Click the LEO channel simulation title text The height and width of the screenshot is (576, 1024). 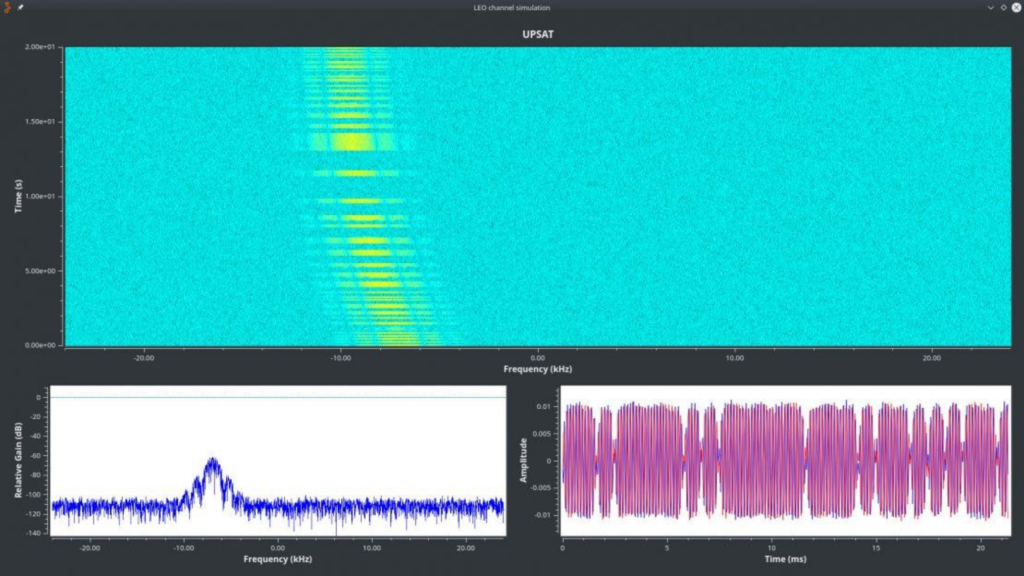click(512, 7)
